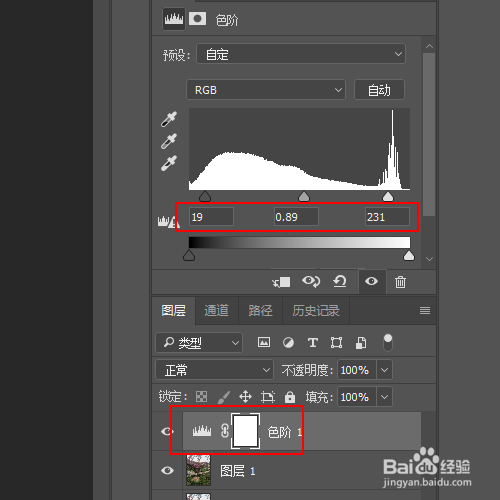Toggle layer filtering switch
The width and height of the screenshot is (500, 500).
pyautogui.click(x=388, y=343)
